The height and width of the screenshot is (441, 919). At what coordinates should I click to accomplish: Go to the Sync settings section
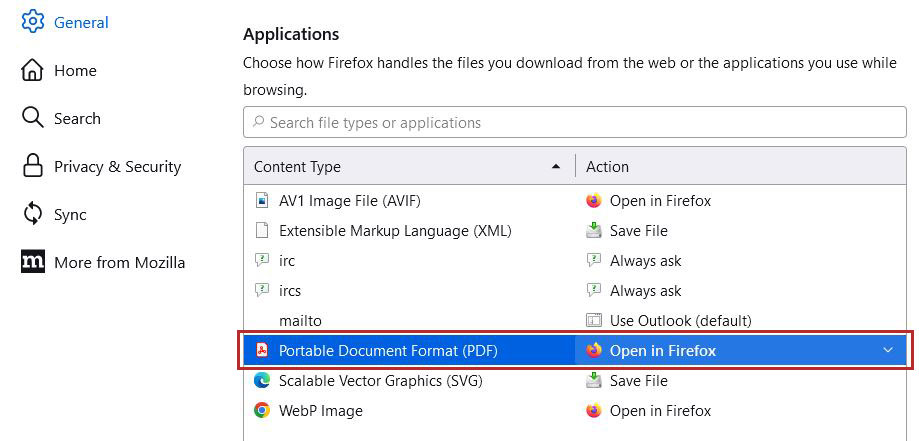coord(70,214)
